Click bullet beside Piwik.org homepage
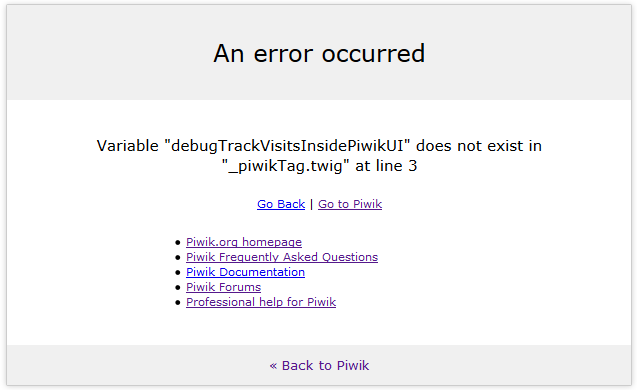The width and height of the screenshot is (637, 390). click(178, 243)
